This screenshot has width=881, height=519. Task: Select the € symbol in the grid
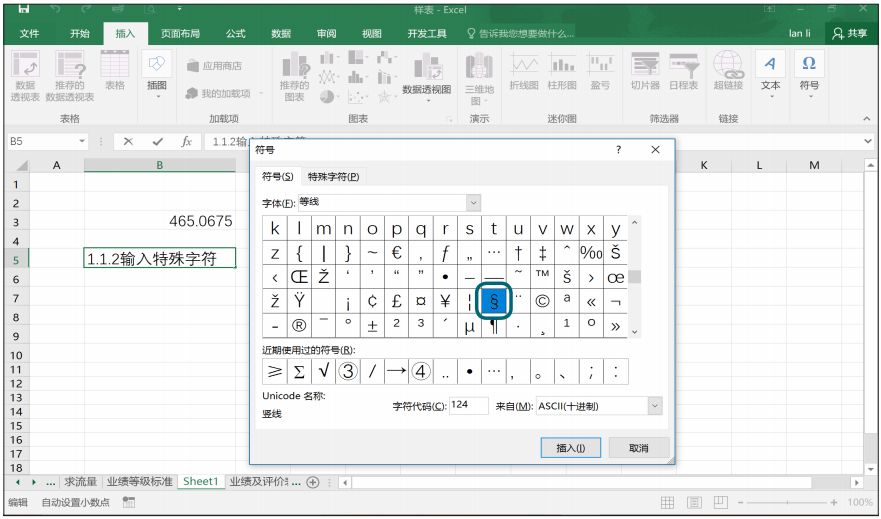click(397, 253)
